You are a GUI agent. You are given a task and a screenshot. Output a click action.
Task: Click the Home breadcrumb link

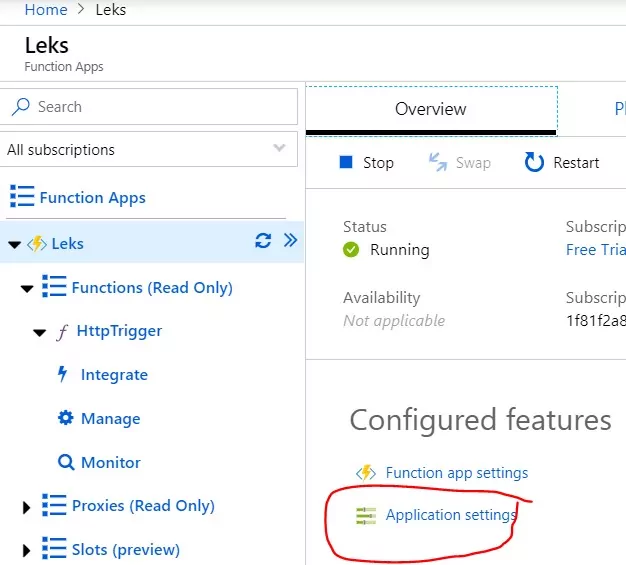[46, 10]
